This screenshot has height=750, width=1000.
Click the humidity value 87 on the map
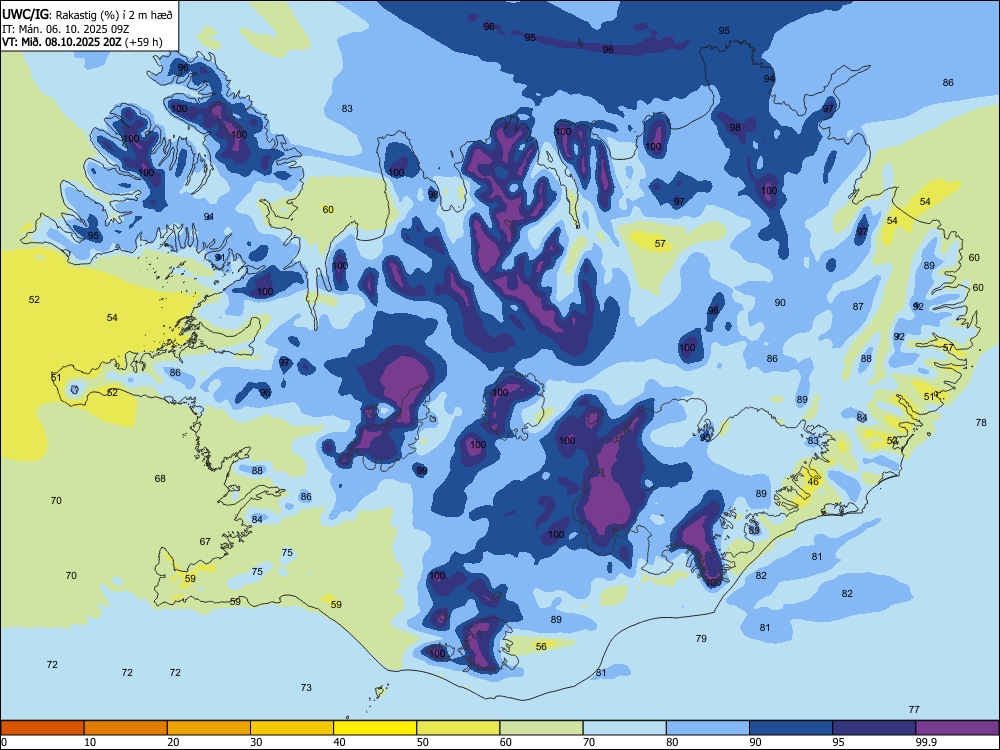858,307
